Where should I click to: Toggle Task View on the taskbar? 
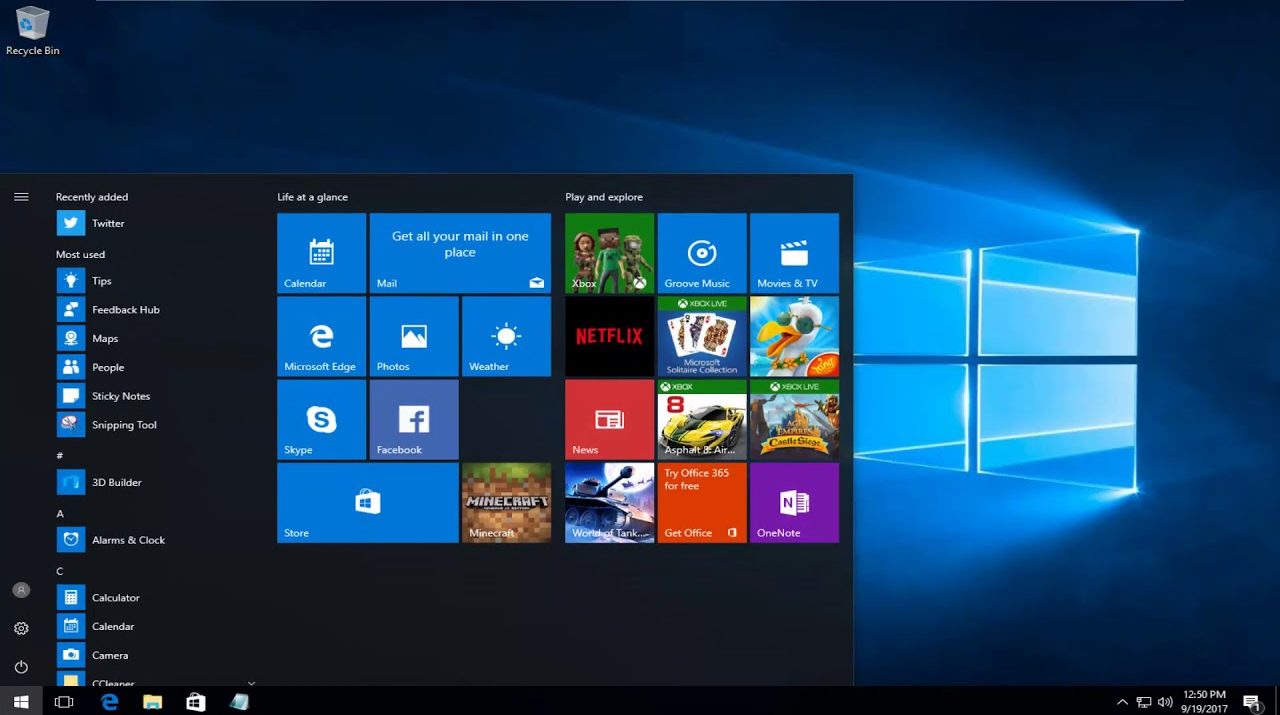point(64,702)
